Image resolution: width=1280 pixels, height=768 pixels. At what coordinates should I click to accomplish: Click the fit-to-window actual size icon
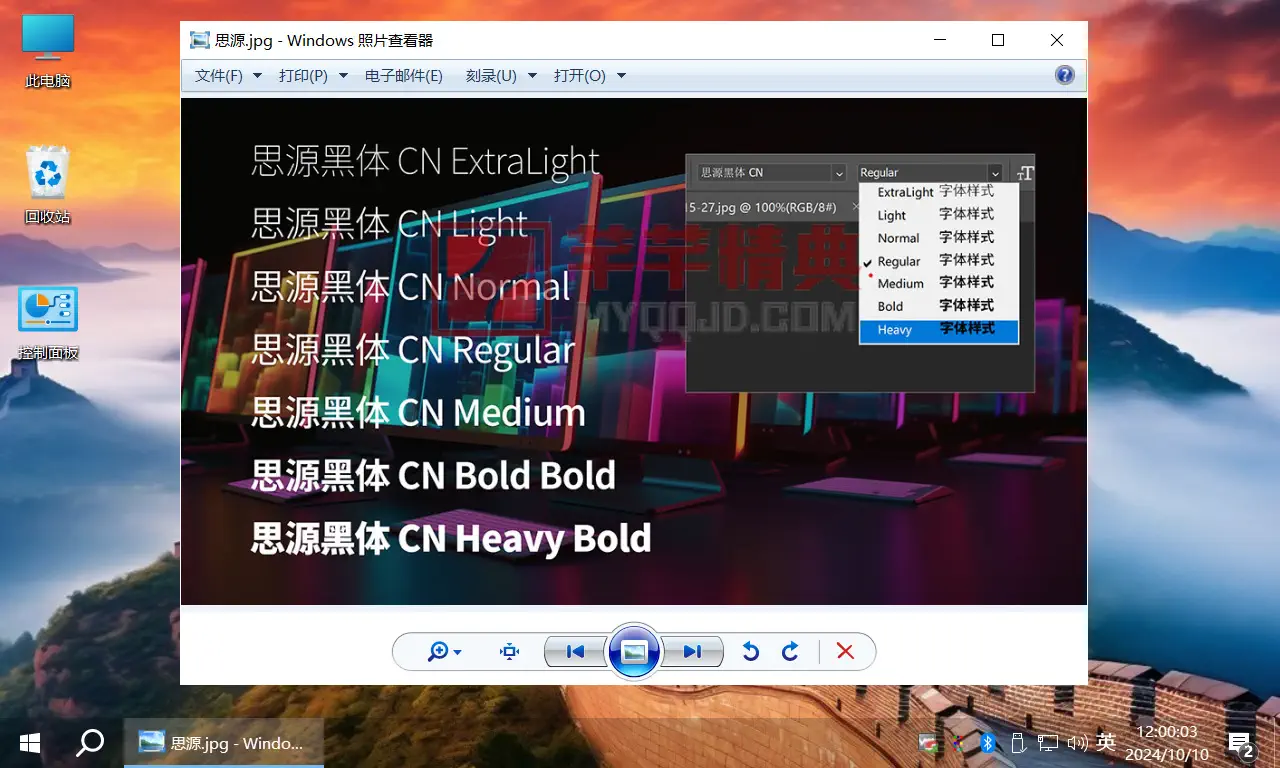pos(510,652)
